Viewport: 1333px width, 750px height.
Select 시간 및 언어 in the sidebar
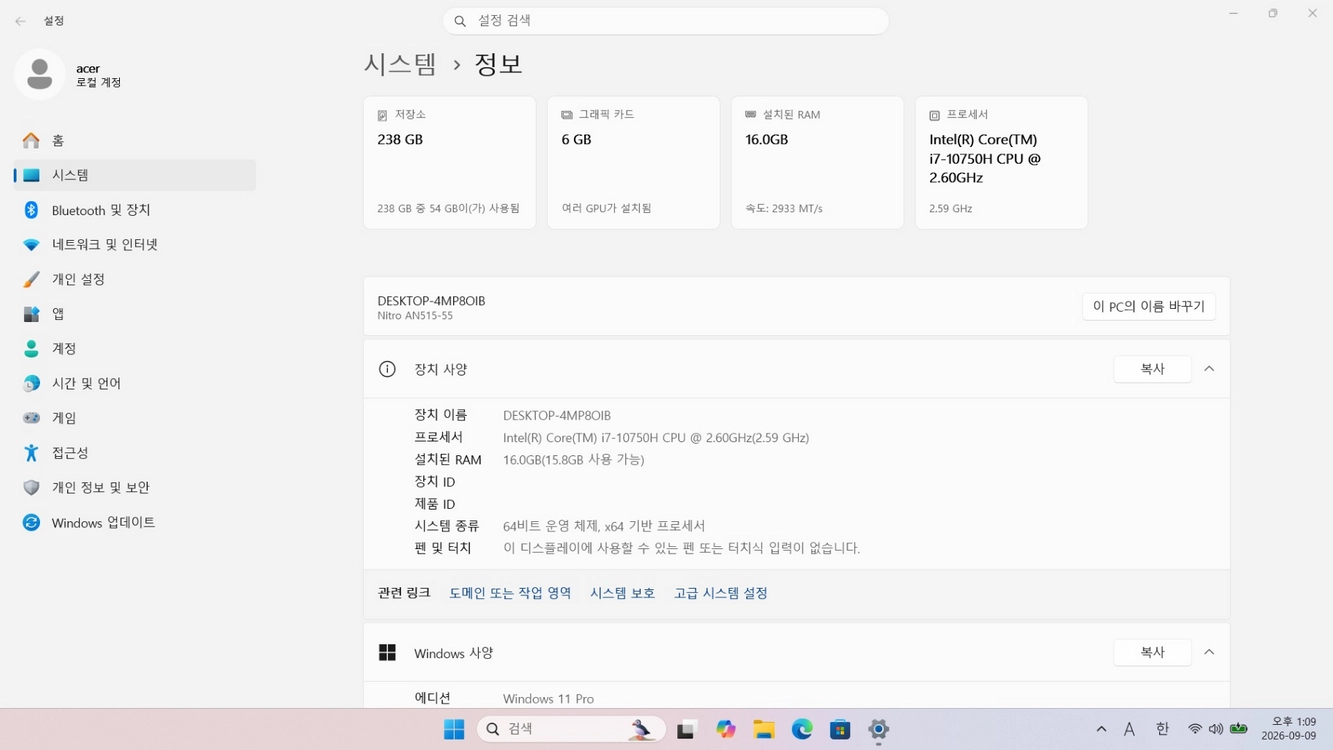[135, 383]
